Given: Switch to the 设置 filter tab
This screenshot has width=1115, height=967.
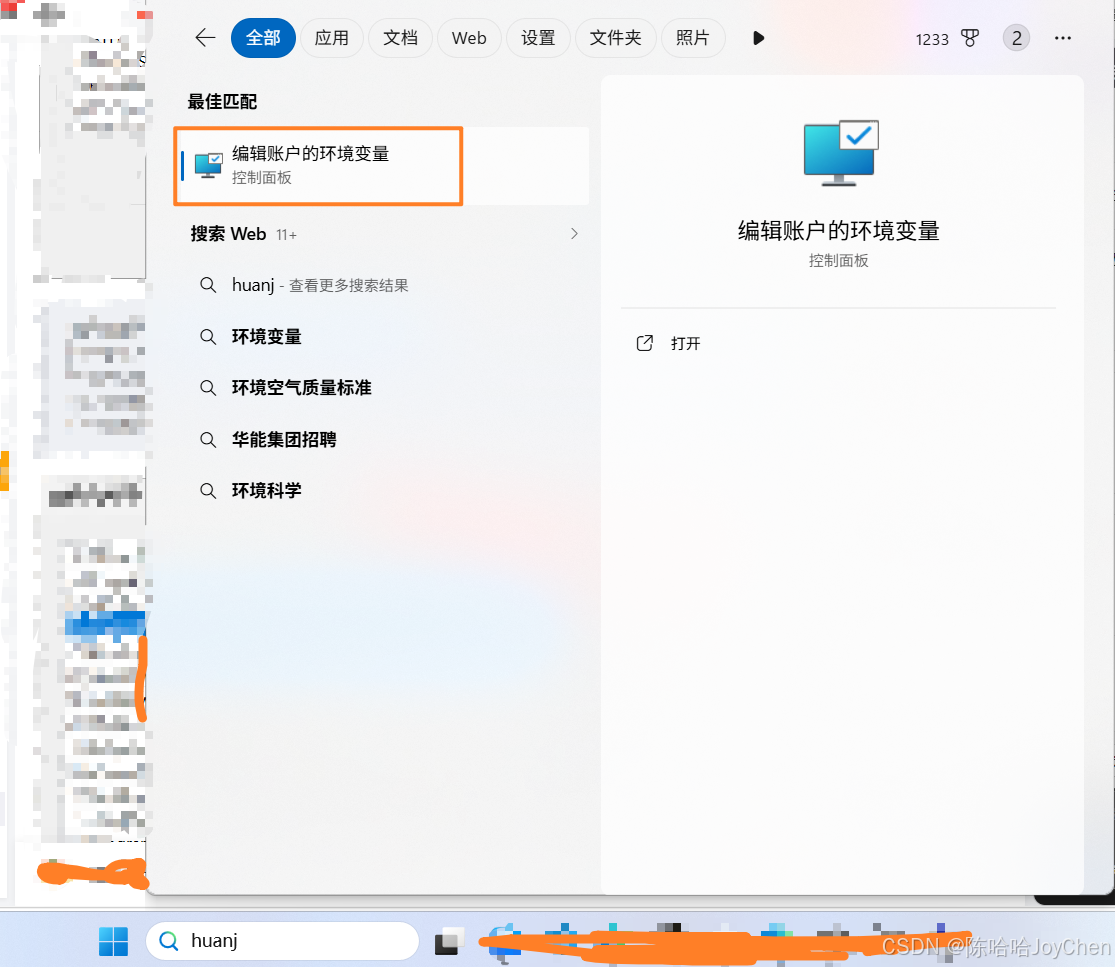Looking at the screenshot, I should (538, 38).
